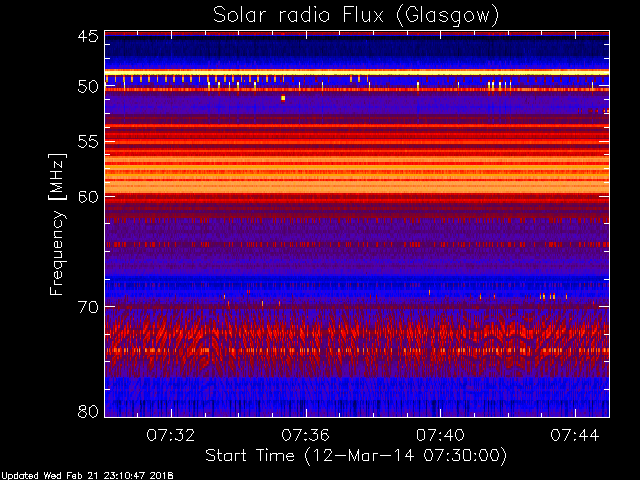Click the 07:36 time tick label
The image size is (640, 480).
pos(305,435)
